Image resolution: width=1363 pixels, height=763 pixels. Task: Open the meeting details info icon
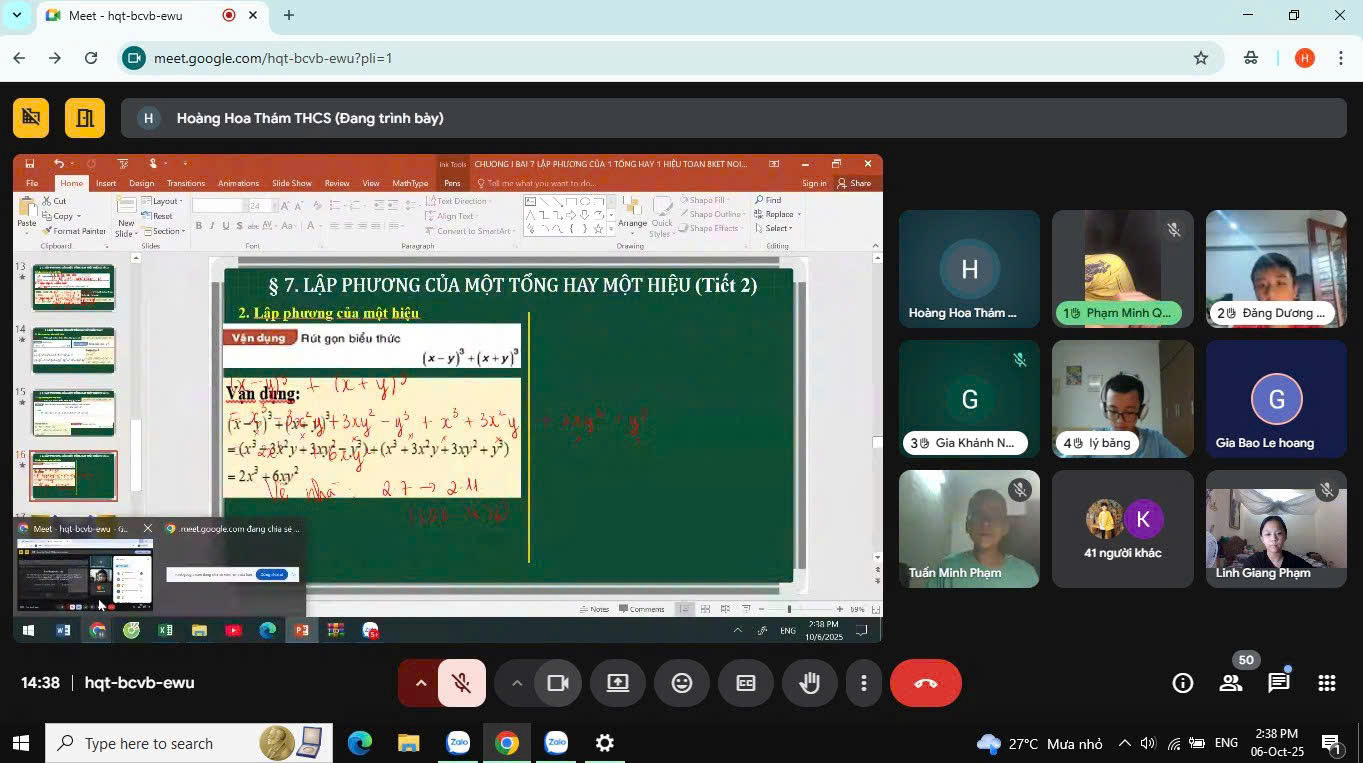click(x=1183, y=683)
